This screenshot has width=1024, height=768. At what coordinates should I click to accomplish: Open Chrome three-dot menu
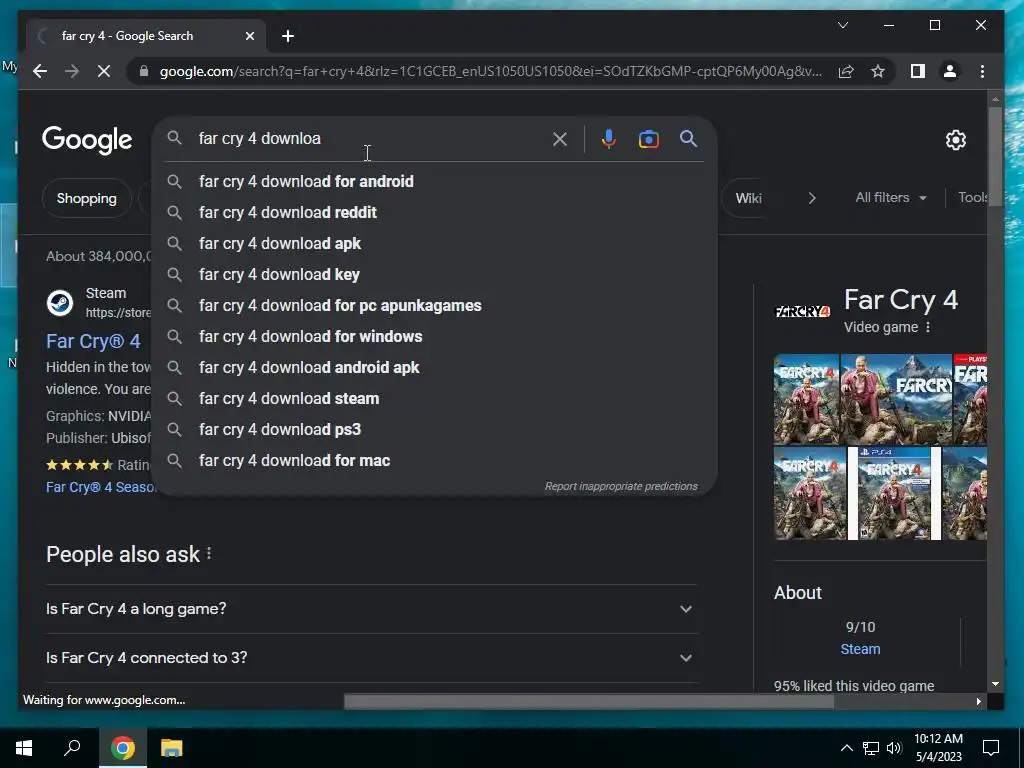coord(982,71)
